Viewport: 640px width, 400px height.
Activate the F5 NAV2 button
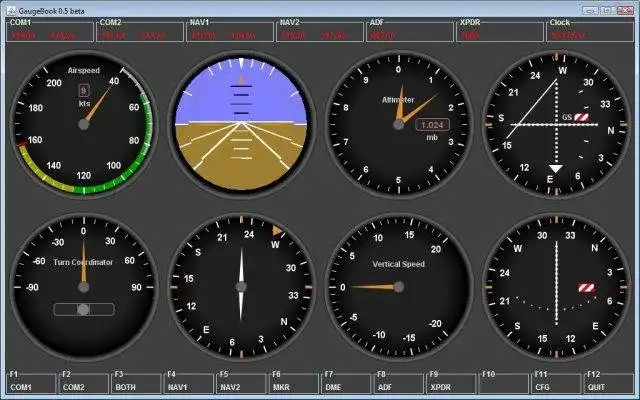click(241, 382)
